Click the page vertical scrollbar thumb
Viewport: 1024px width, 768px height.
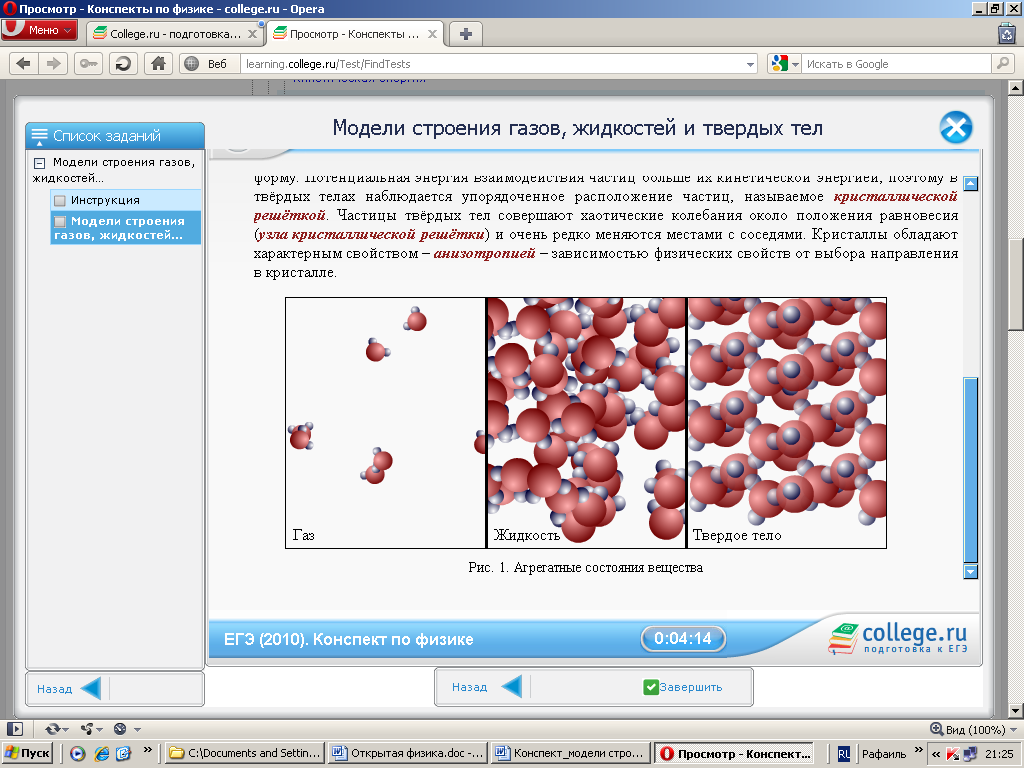1016,285
